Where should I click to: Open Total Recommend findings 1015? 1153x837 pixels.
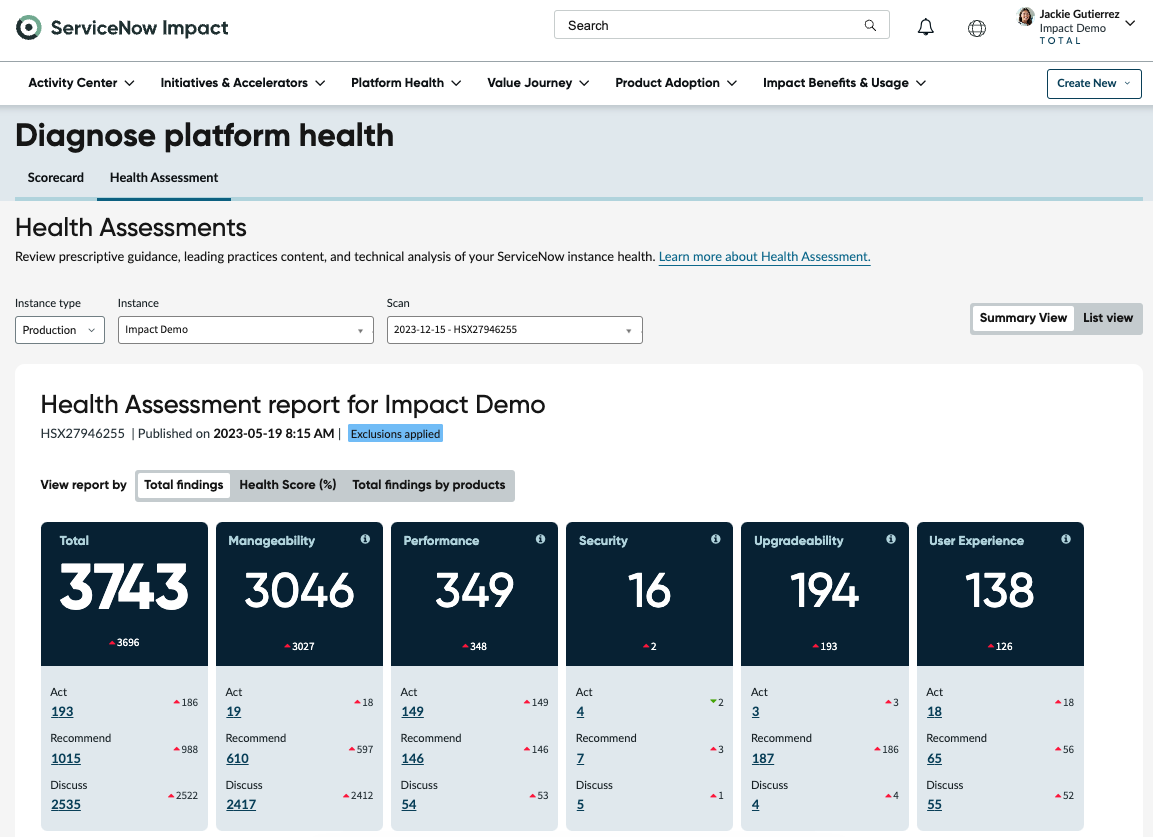65,758
